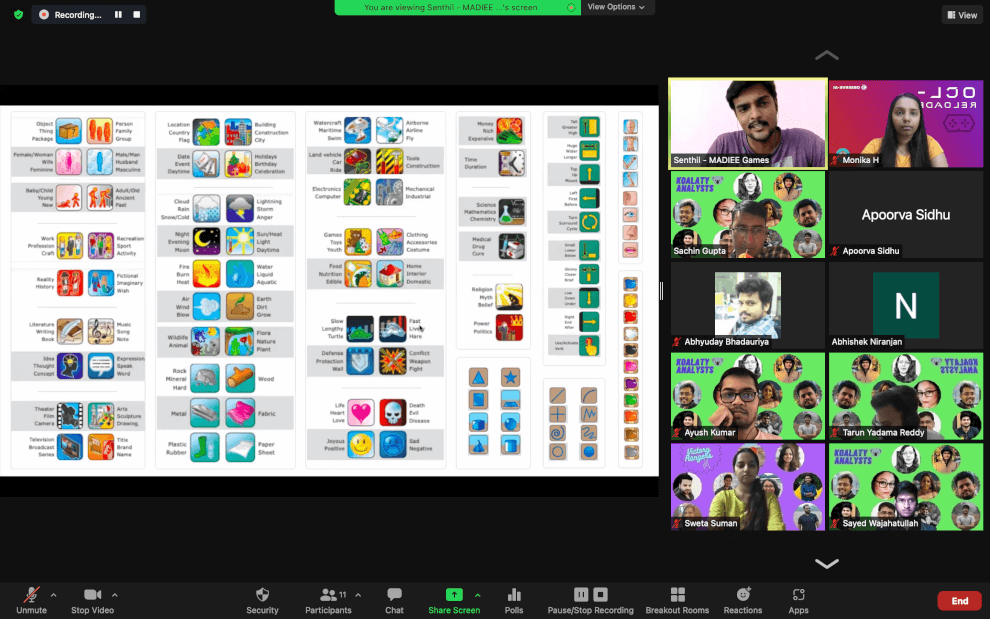Expand the View Options dropdown
990x619 pixels.
tap(615, 7)
